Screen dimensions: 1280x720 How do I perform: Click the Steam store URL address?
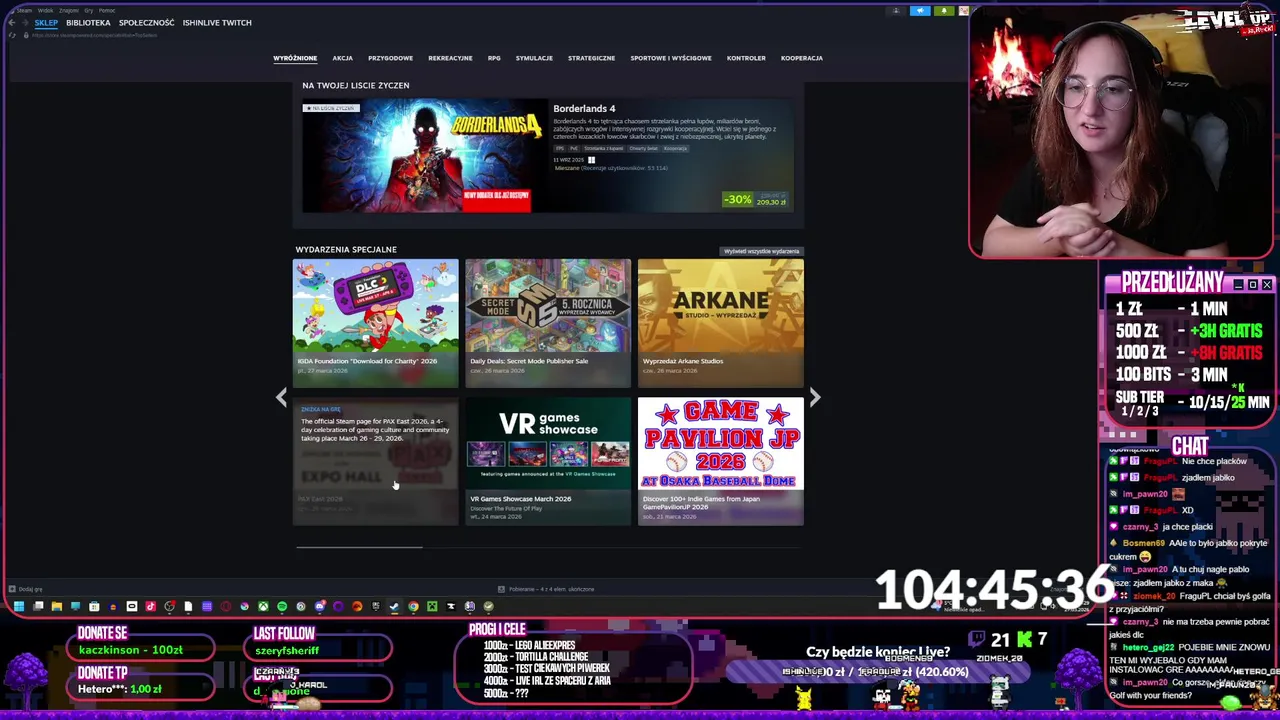click(95, 35)
